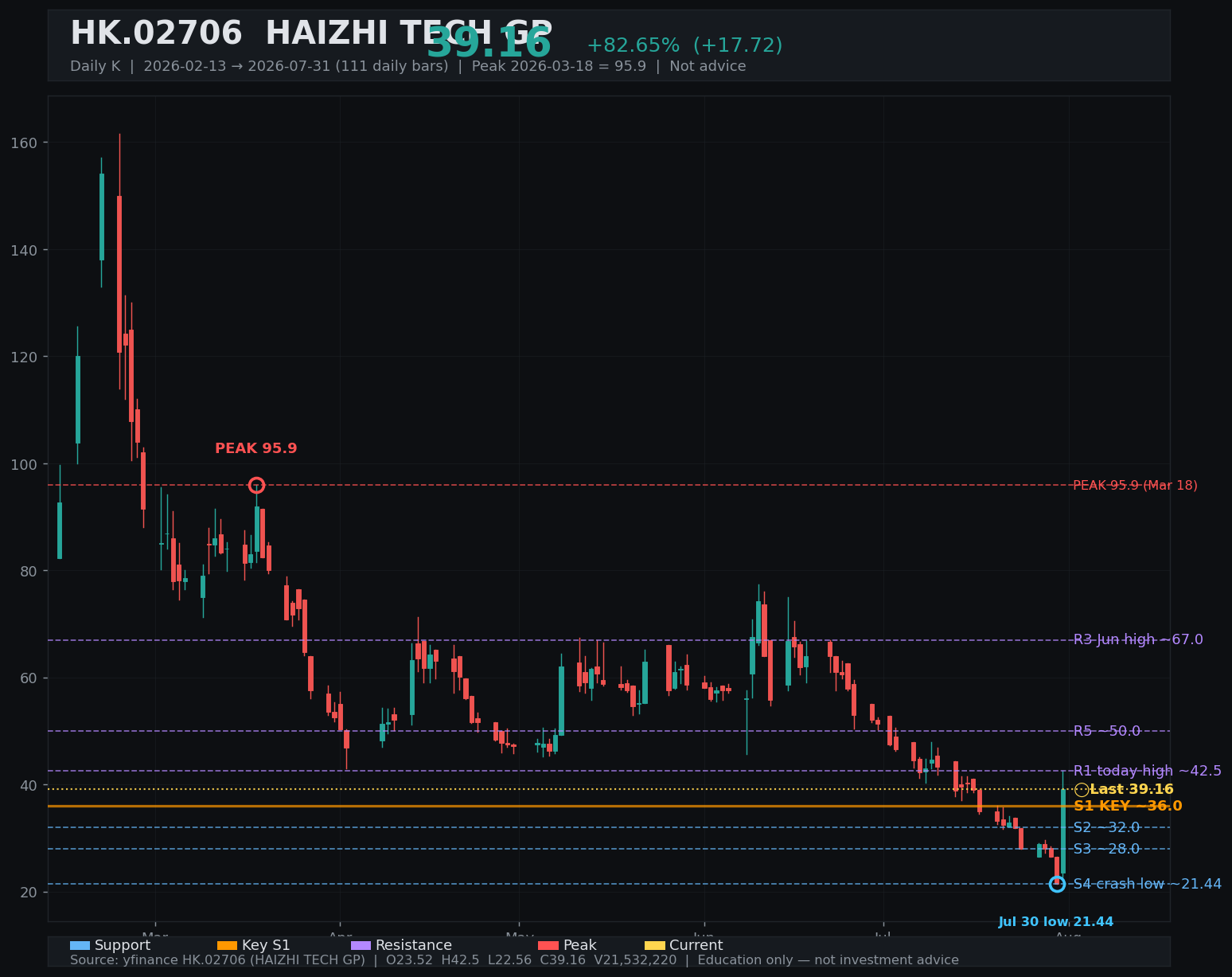Image resolution: width=1232 pixels, height=977 pixels.
Task: Click the red circle marker at the peak
Action: point(256,485)
